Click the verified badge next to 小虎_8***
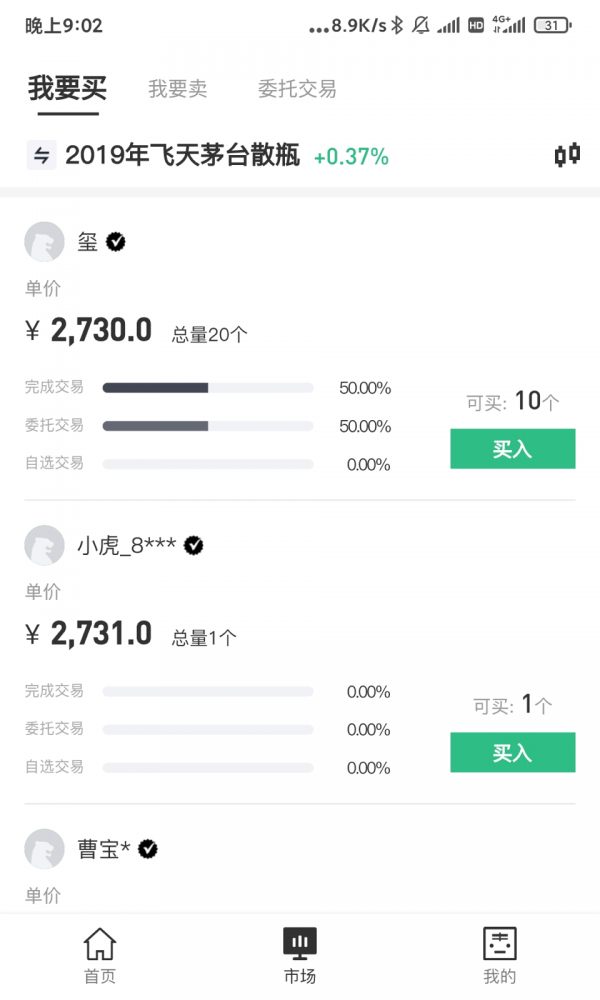The image size is (600, 1000). [194, 546]
